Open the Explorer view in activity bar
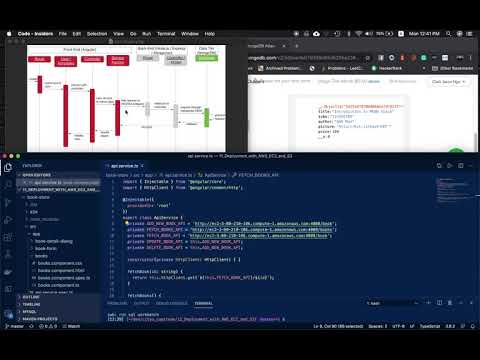This screenshot has height=360, width=480. [x=8, y=167]
